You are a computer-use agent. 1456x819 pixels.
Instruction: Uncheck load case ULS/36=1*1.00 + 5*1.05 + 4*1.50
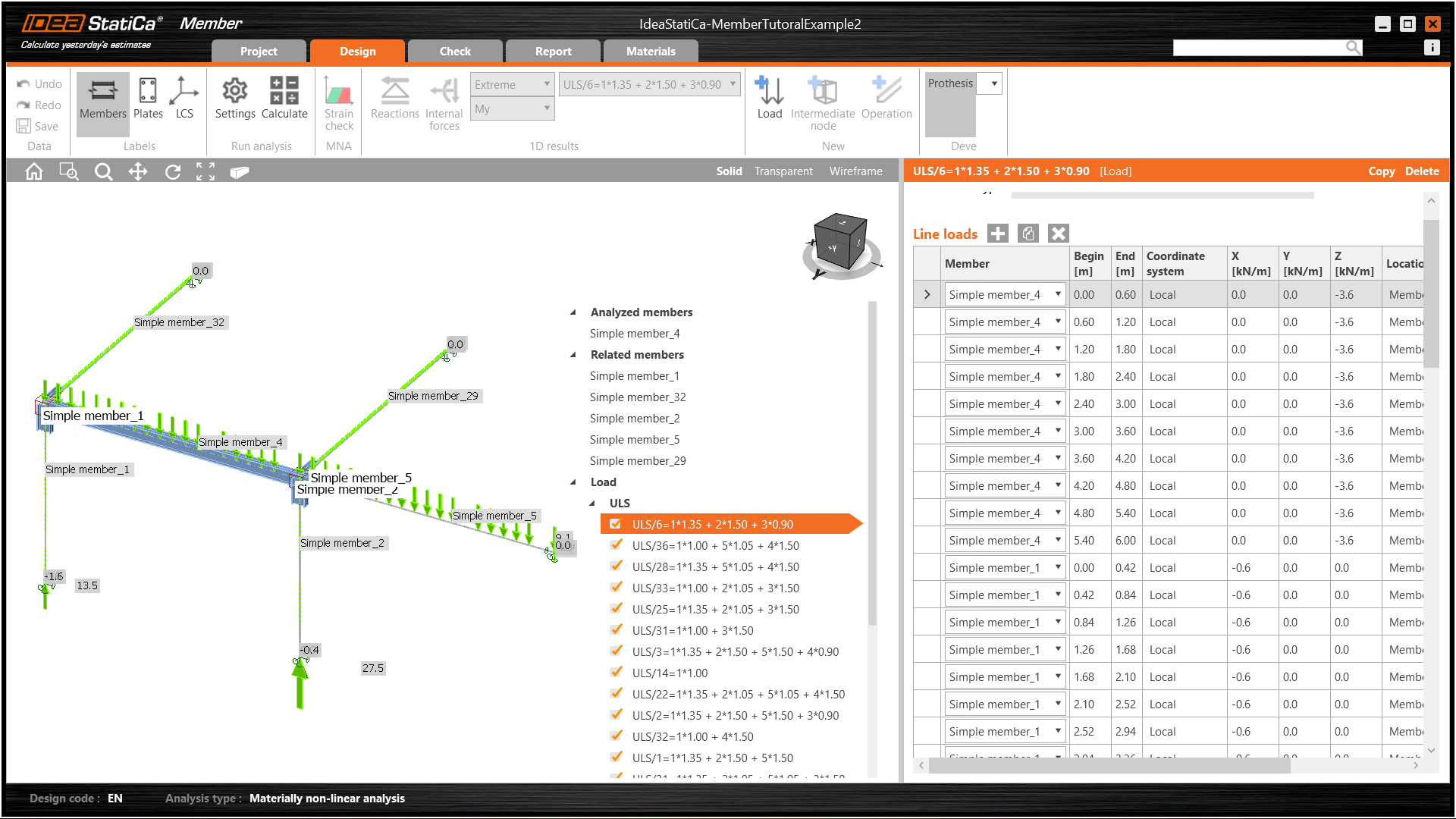tap(616, 544)
